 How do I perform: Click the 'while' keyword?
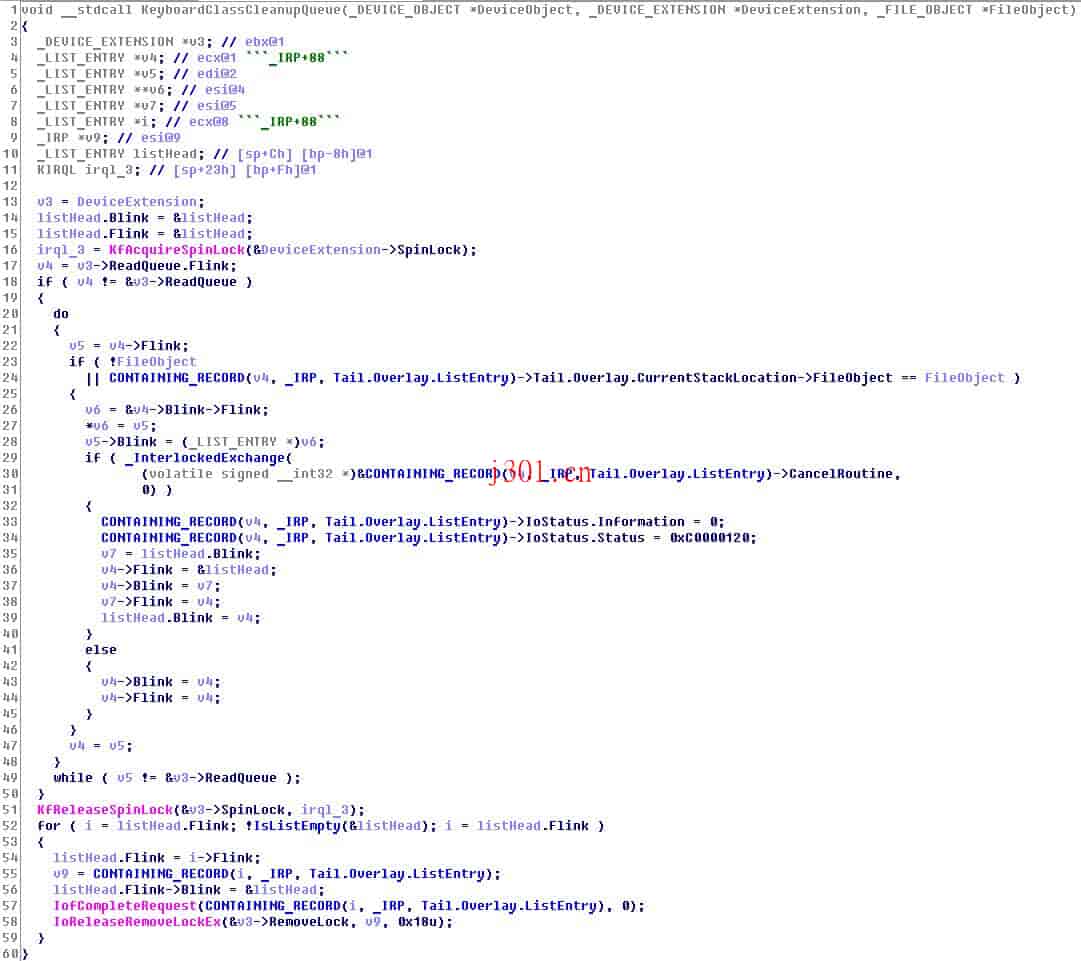(x=72, y=778)
